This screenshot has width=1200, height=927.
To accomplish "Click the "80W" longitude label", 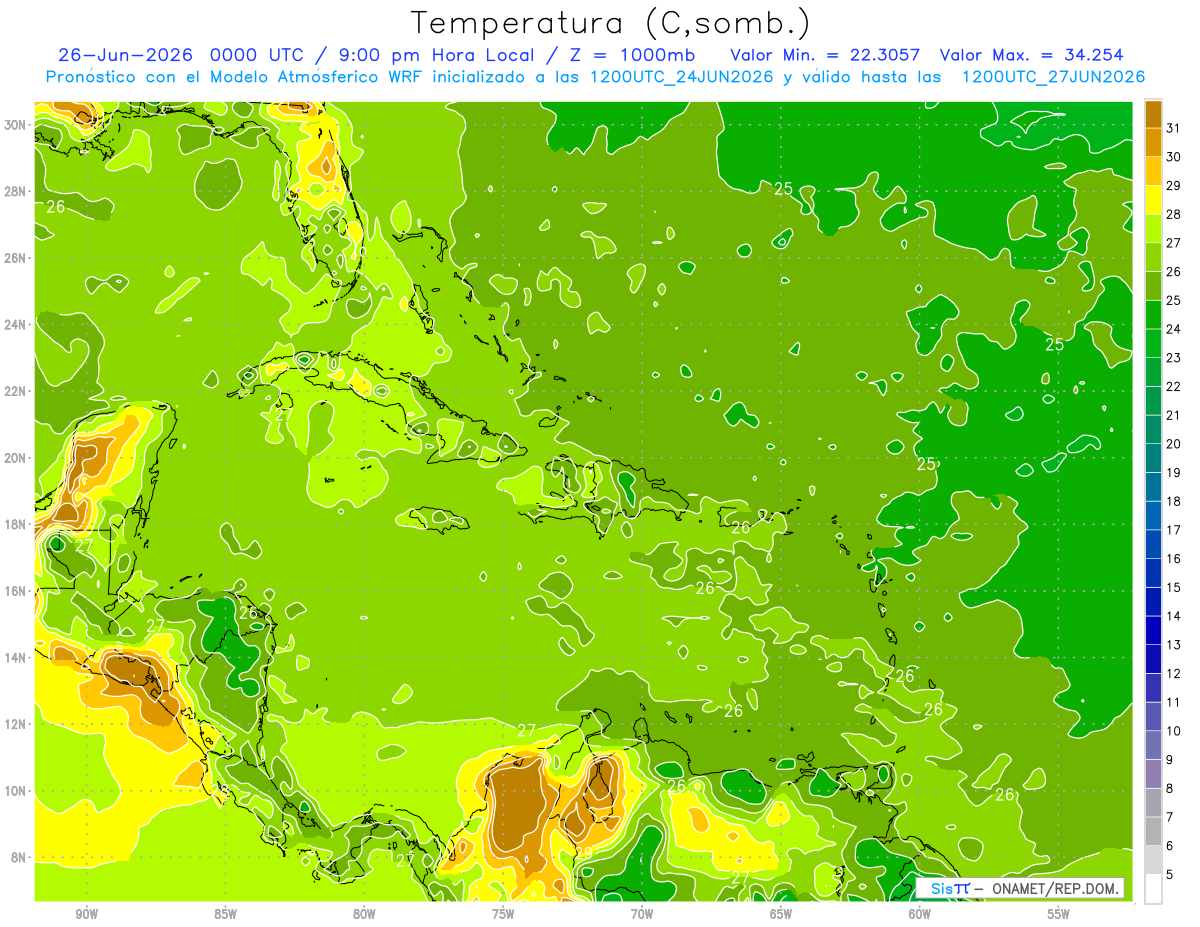I will coord(364,914).
